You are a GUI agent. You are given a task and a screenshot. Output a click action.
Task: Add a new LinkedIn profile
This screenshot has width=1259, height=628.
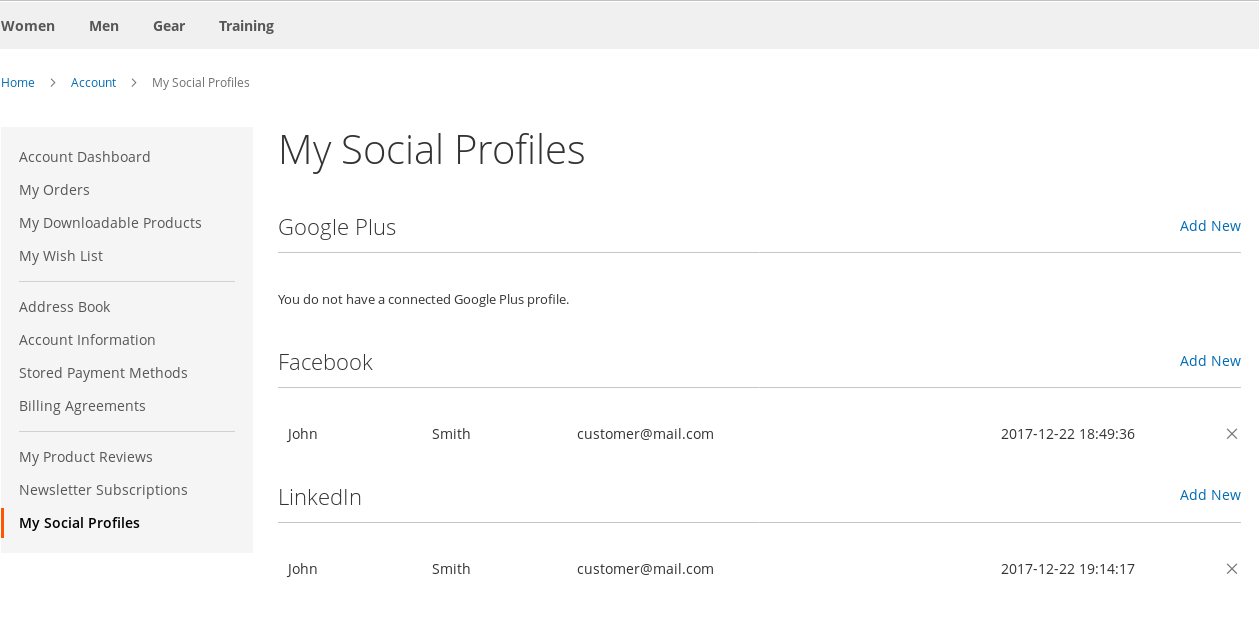[1210, 495]
